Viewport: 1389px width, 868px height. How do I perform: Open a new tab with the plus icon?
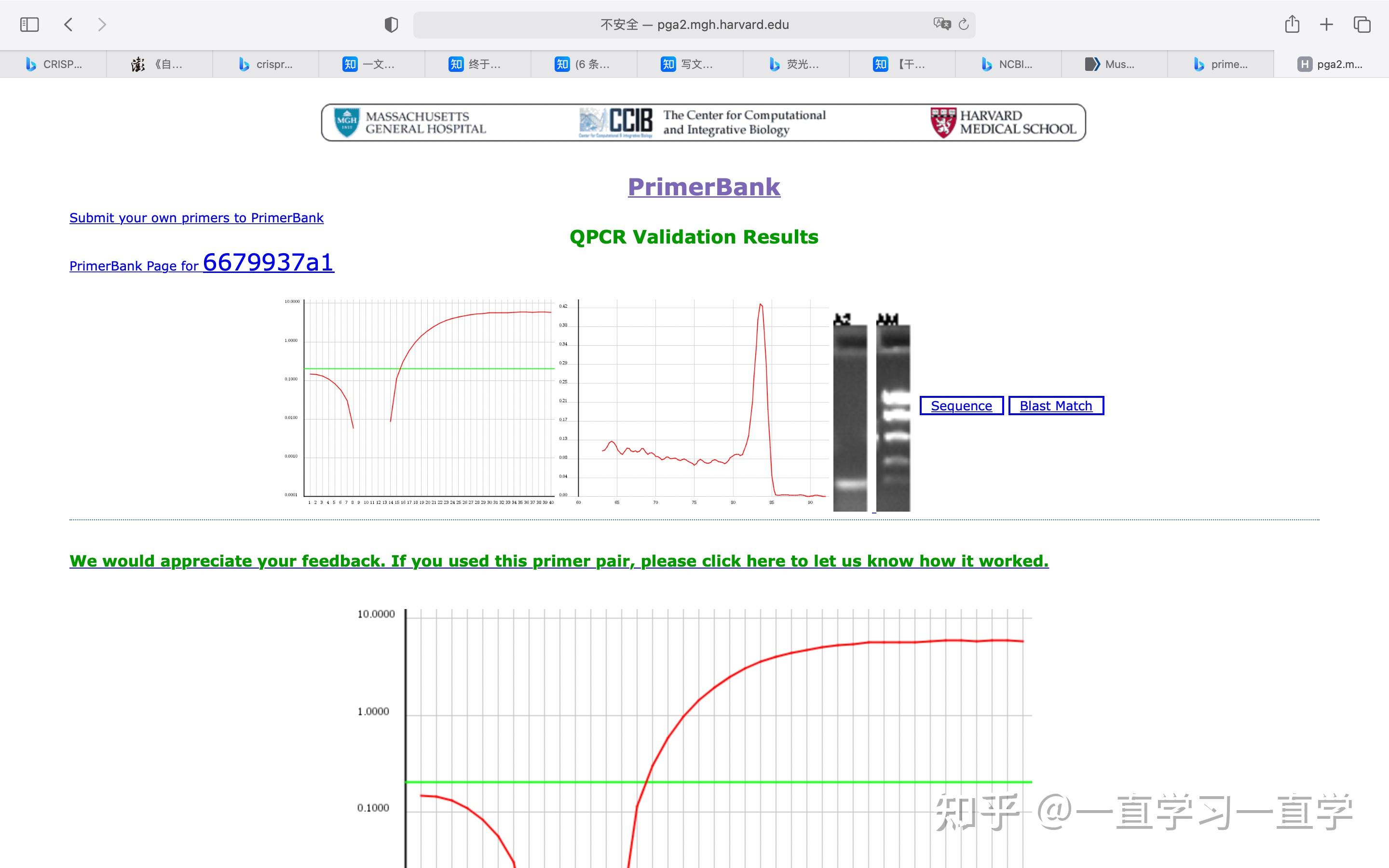(1327, 24)
